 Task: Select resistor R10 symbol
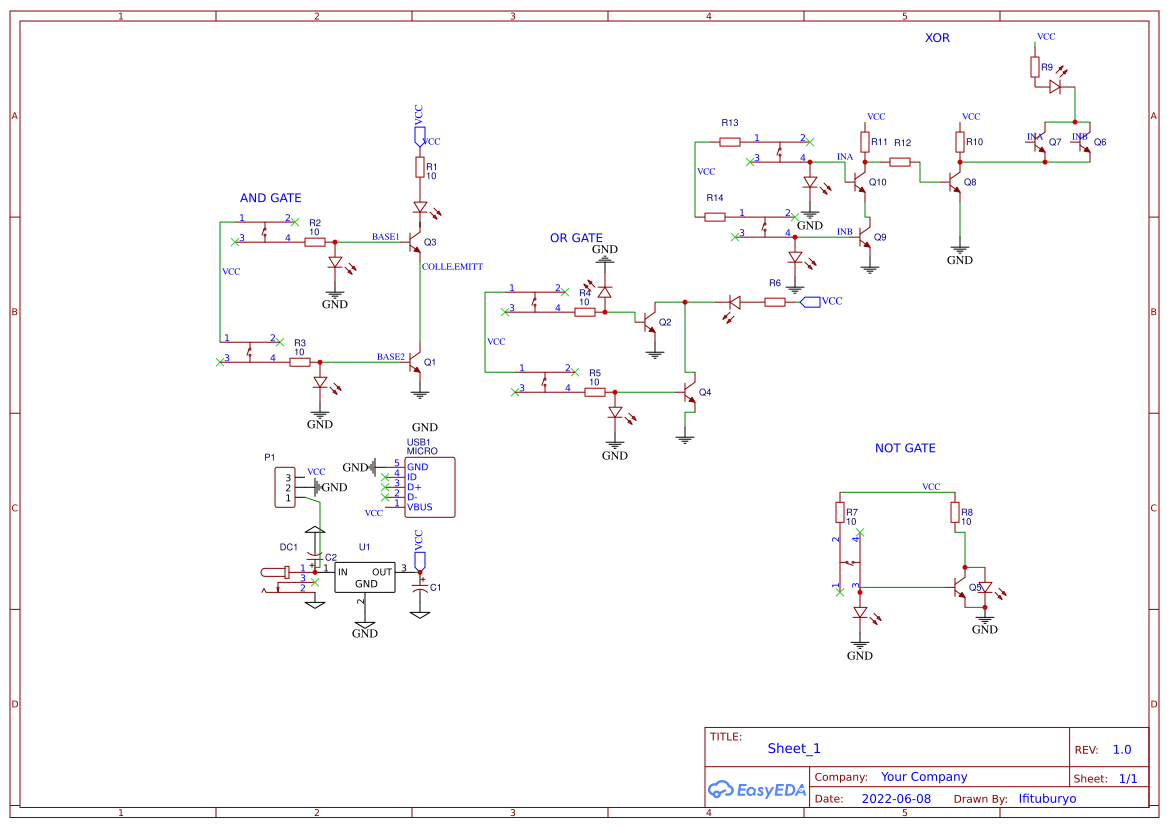[960, 142]
